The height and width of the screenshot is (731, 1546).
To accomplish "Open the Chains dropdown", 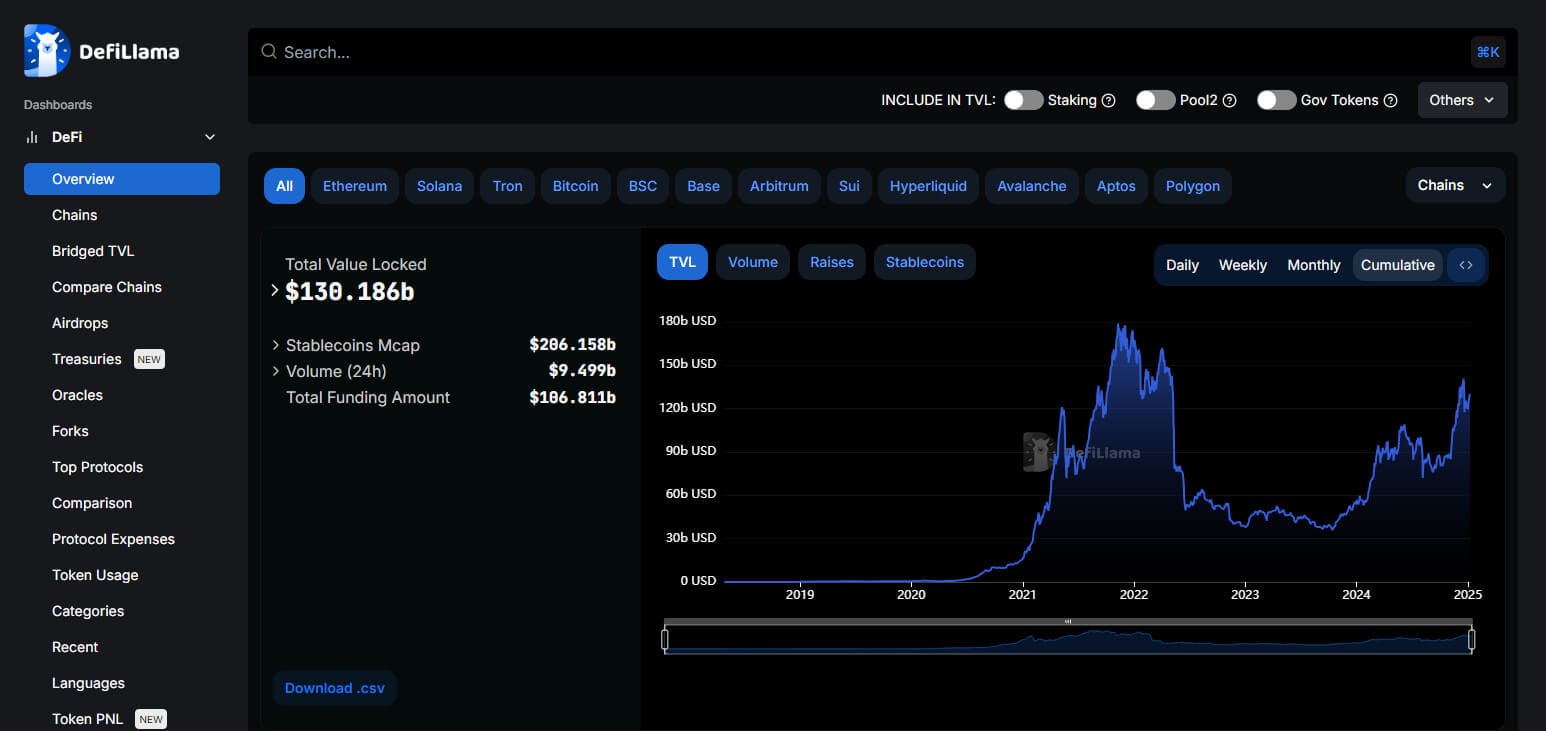I will (1455, 185).
